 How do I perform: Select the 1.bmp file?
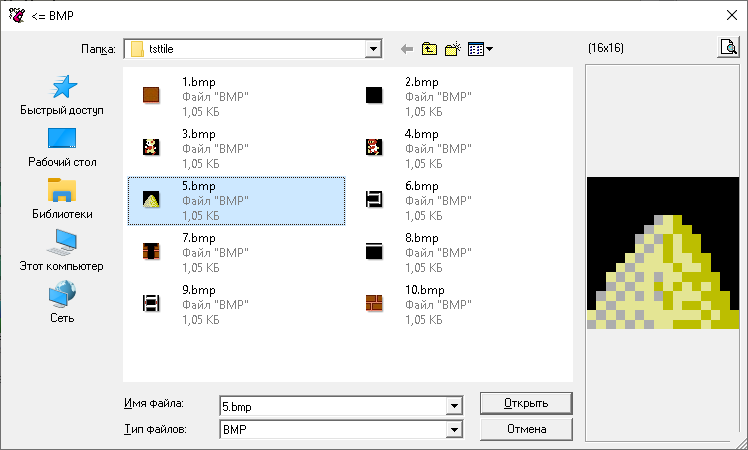click(197, 96)
